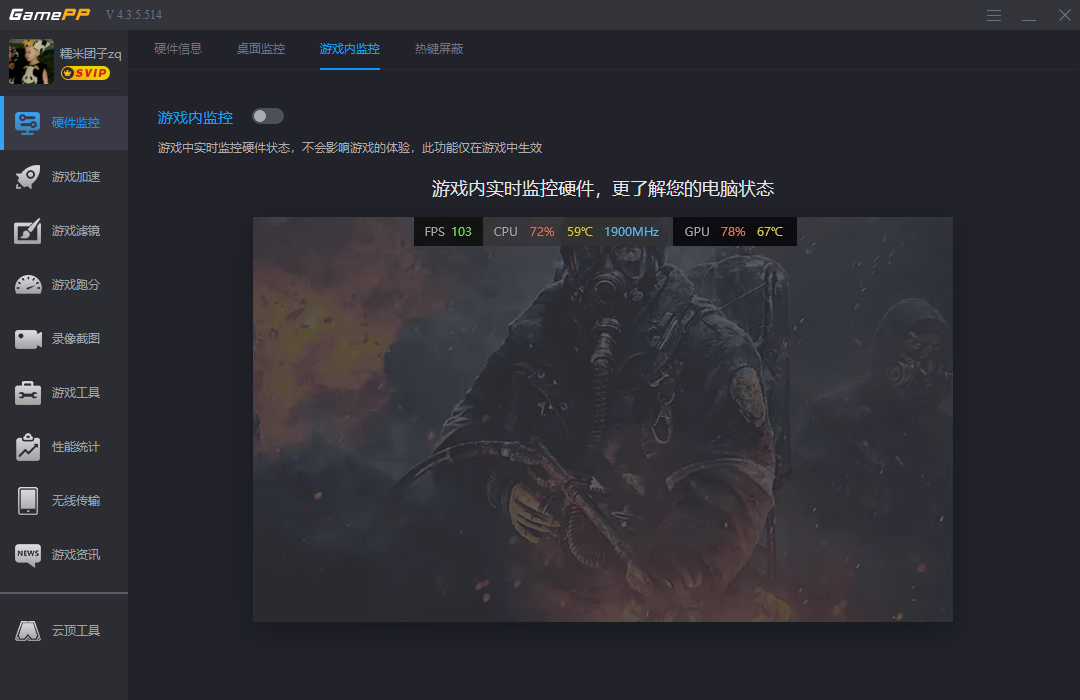Open the hamburger menu in the title bar
This screenshot has width=1080, height=700.
pos(993,15)
